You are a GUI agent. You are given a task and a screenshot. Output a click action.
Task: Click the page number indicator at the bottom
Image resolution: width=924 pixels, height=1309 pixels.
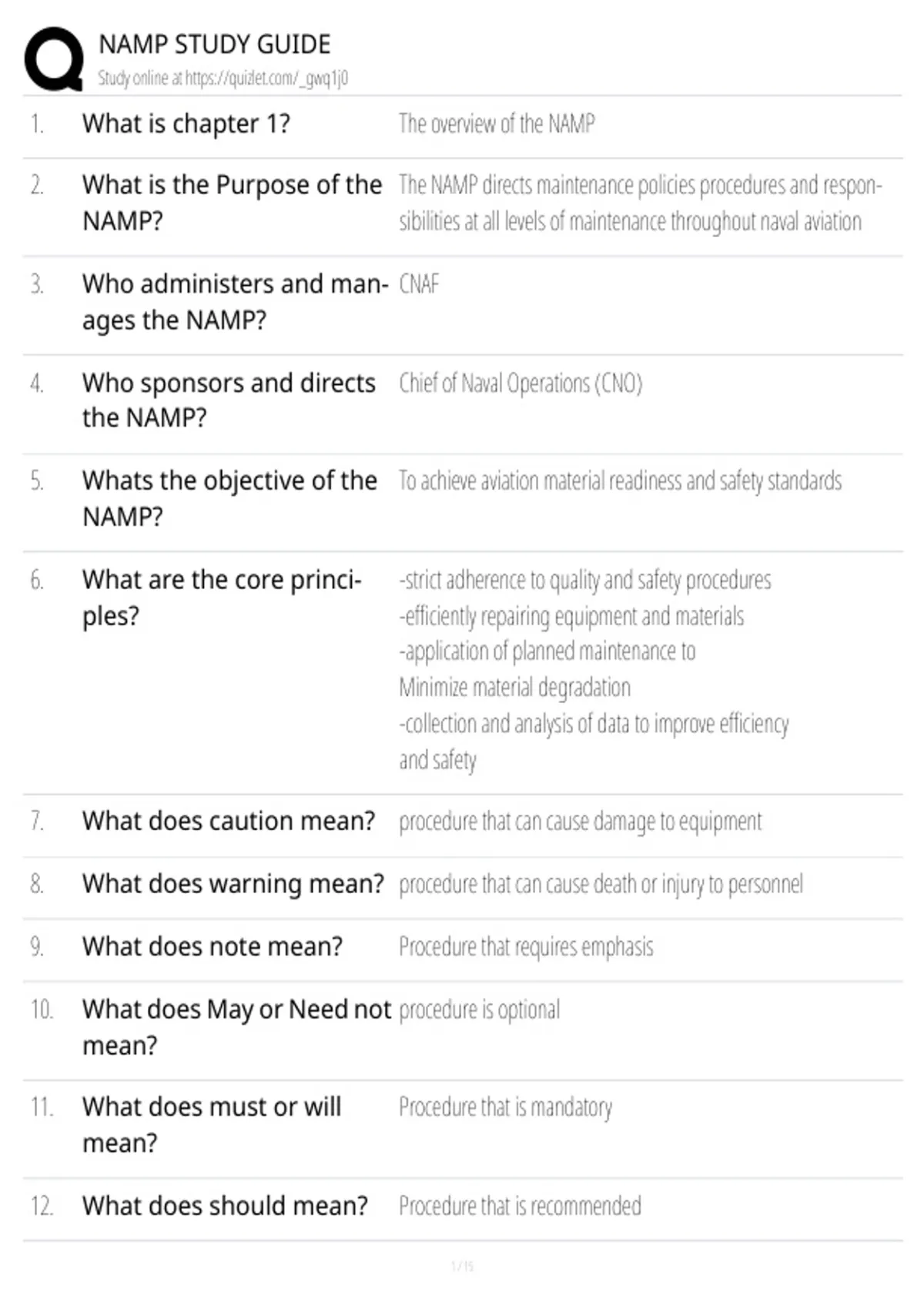point(462,1266)
